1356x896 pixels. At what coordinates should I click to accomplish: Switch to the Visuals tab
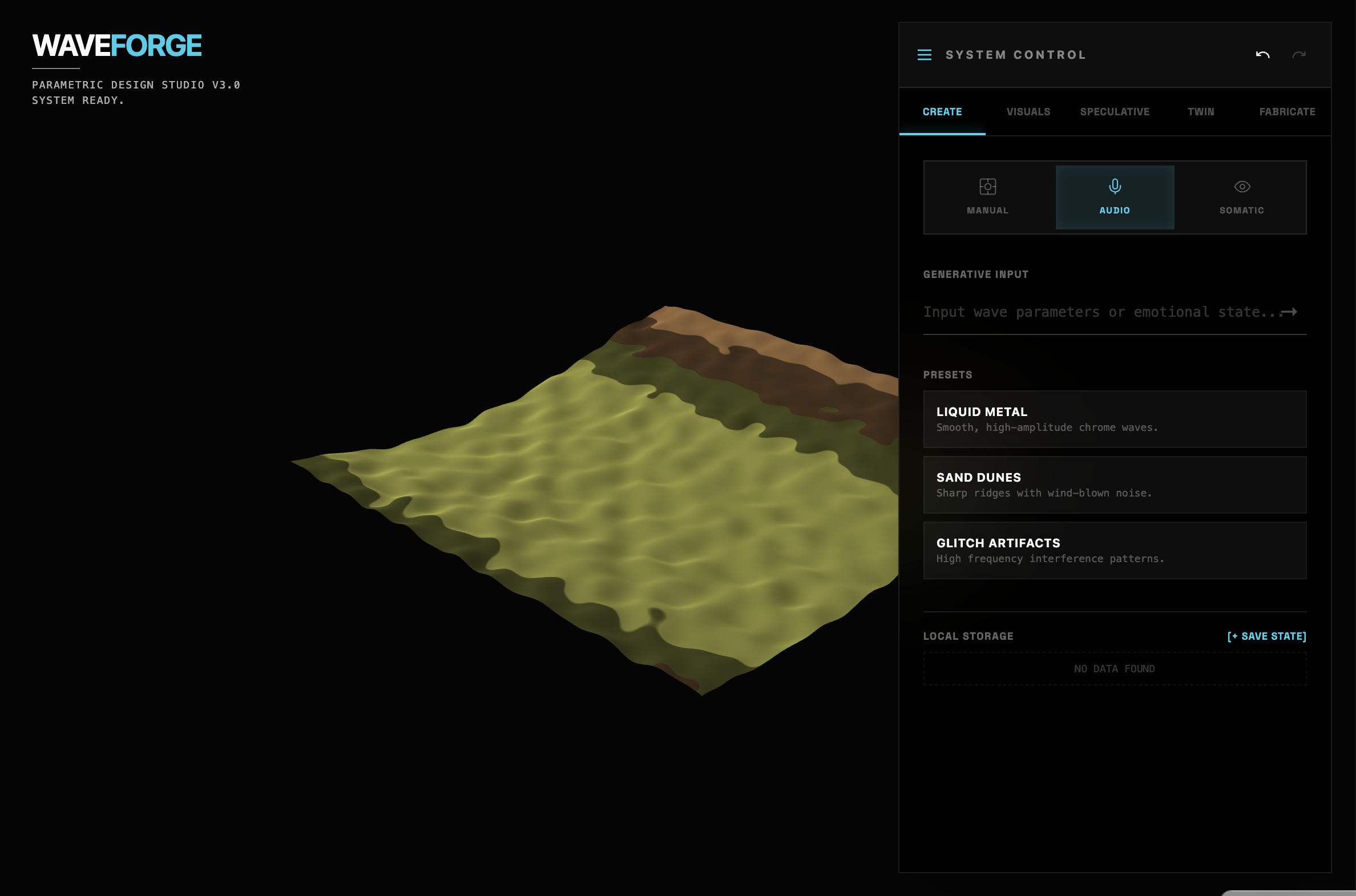coord(1028,112)
